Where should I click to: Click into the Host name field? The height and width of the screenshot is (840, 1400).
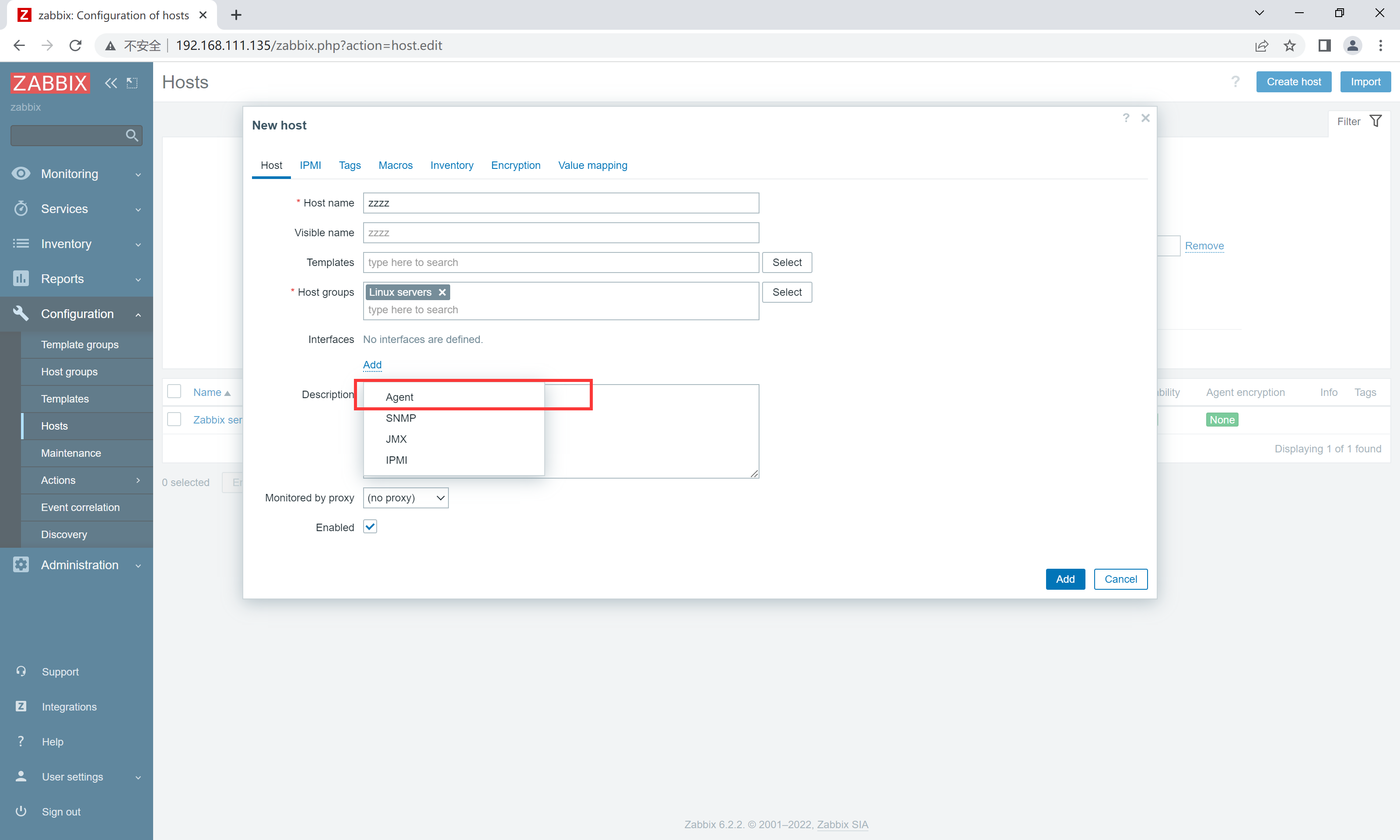pos(561,203)
